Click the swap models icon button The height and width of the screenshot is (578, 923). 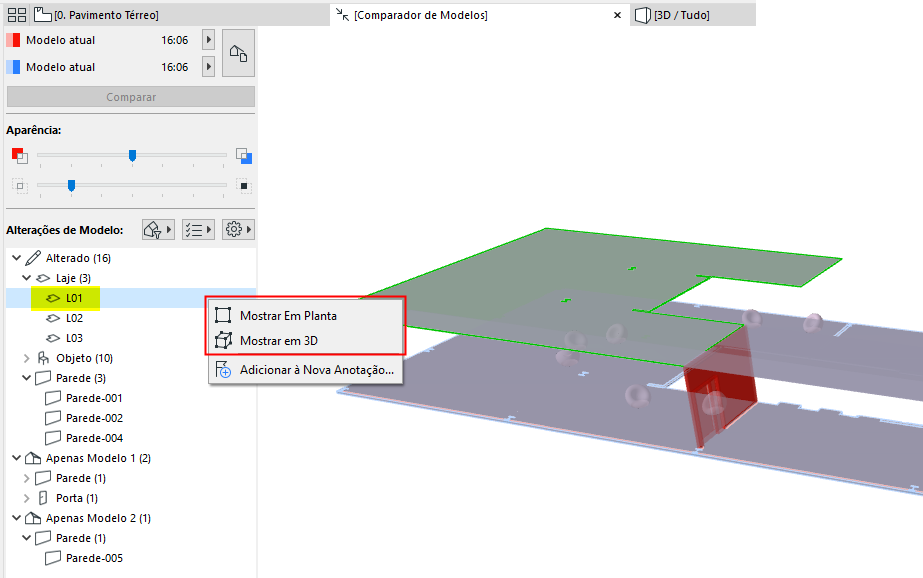pyautogui.click(x=238, y=53)
